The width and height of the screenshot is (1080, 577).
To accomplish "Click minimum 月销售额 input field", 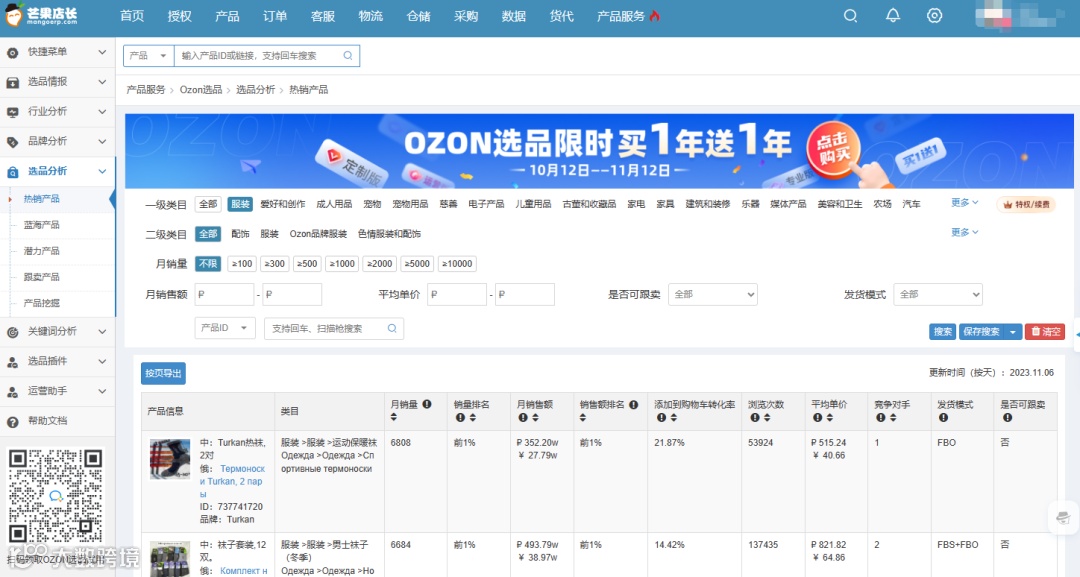I will click(225, 294).
